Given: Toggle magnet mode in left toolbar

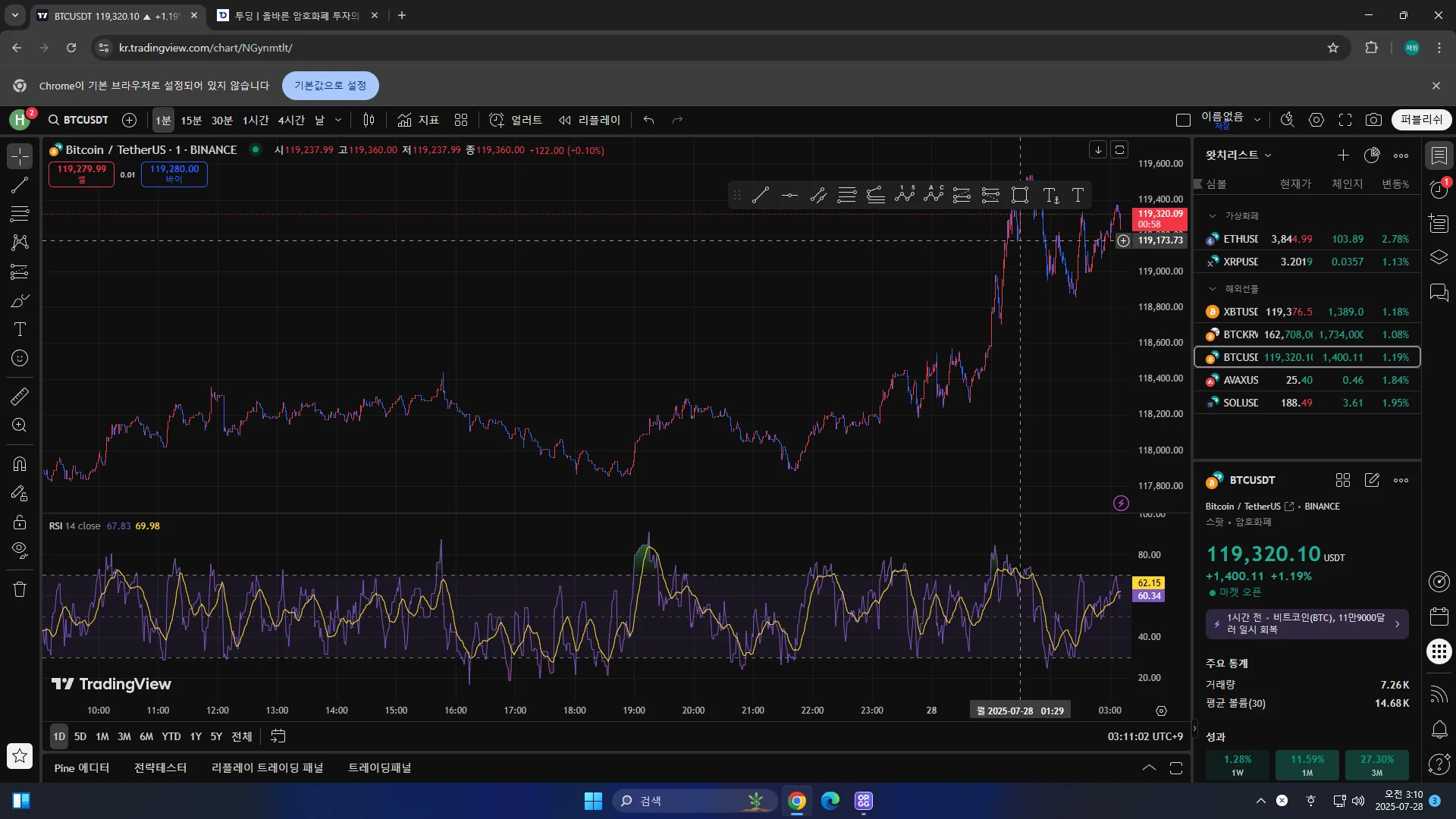Looking at the screenshot, I should click(x=20, y=463).
